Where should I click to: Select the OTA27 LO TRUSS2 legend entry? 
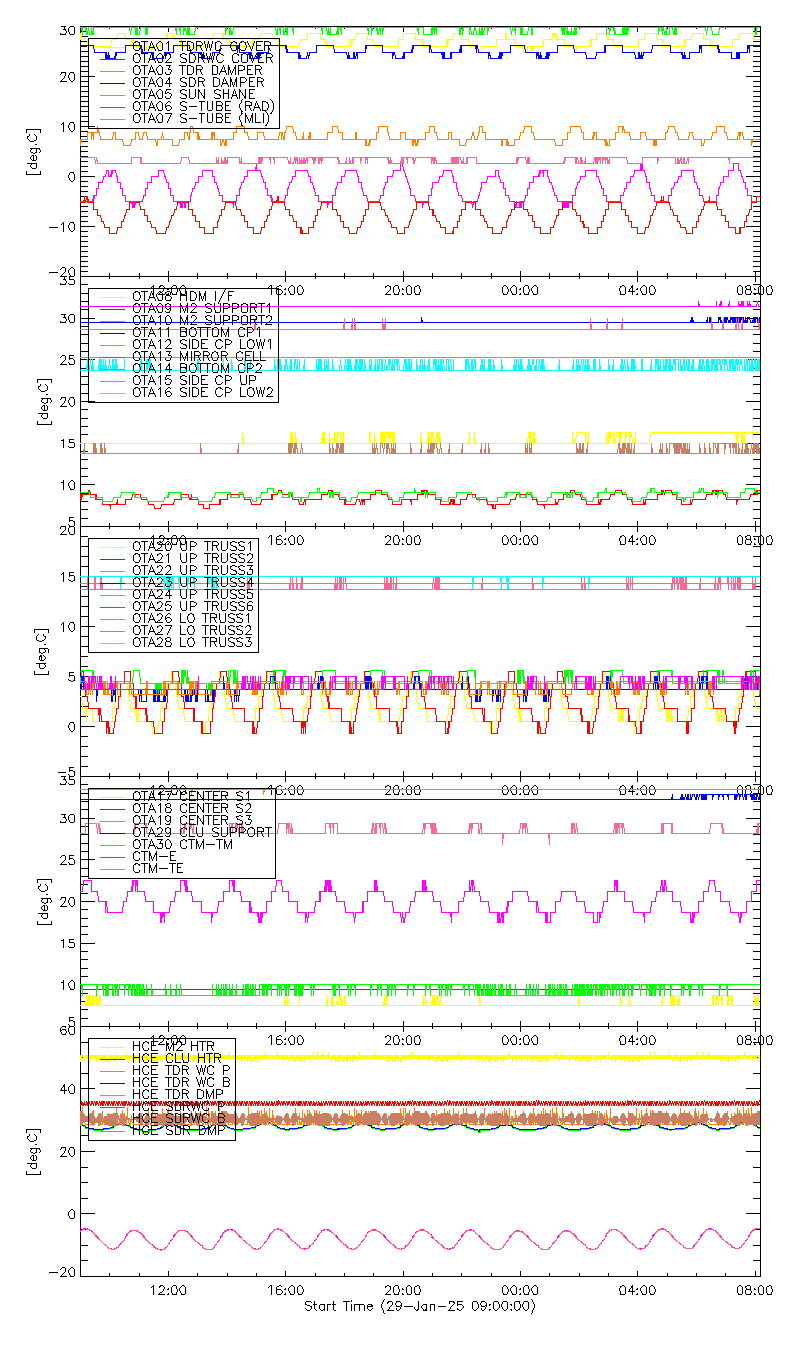[x=193, y=630]
